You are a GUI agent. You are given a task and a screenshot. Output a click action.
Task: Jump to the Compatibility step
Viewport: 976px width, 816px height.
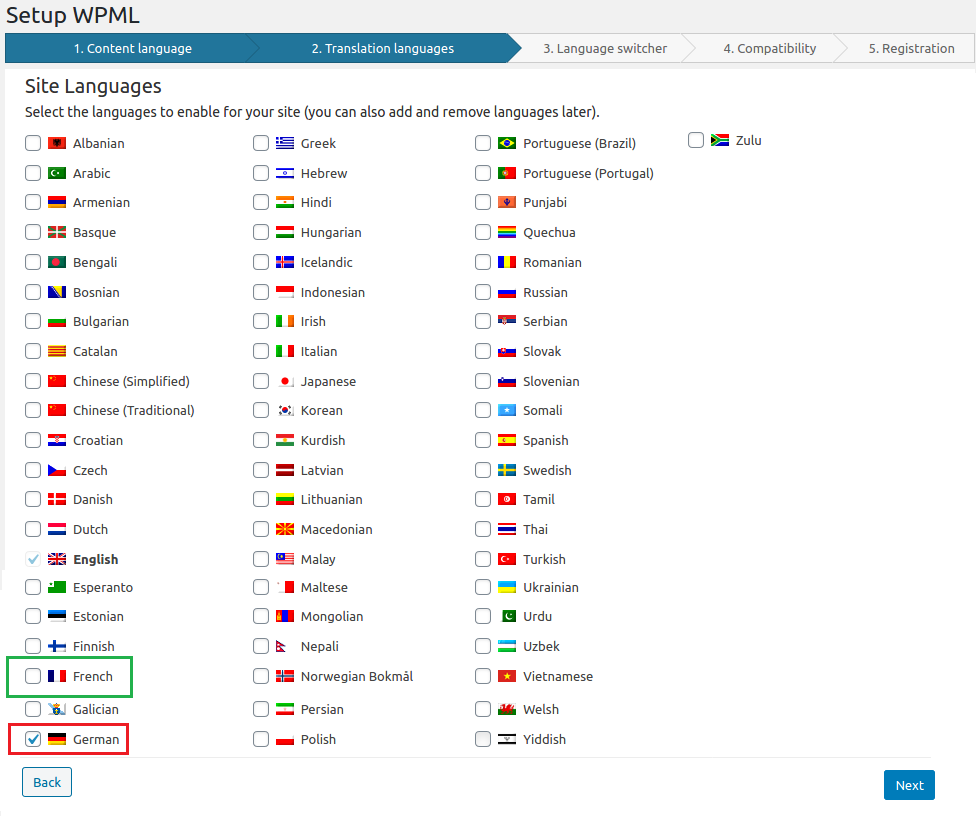pyautogui.click(x=769, y=49)
